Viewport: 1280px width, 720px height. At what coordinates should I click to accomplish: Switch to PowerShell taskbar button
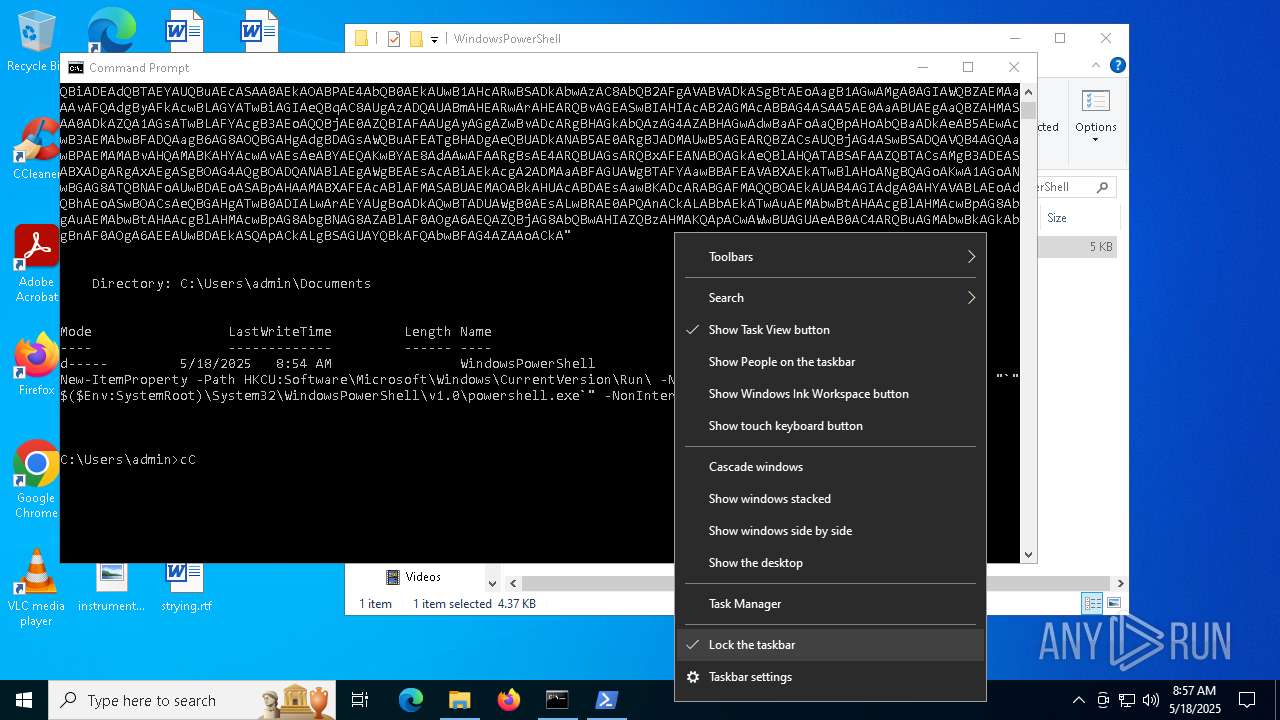tap(606, 700)
